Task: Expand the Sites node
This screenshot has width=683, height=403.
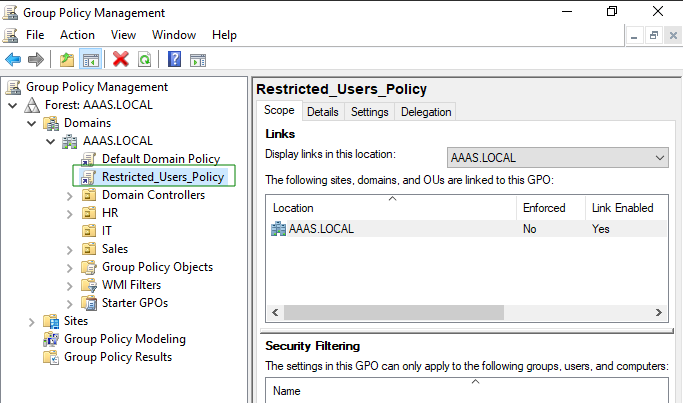Action: coord(31,322)
